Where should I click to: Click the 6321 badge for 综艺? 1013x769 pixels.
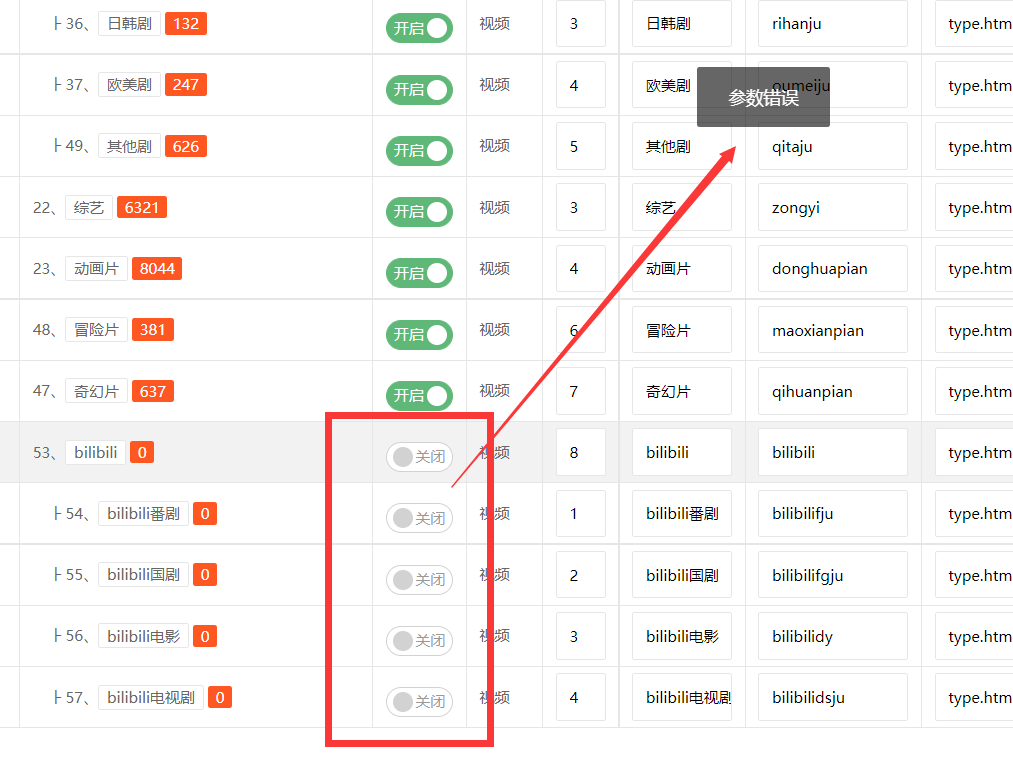click(141, 206)
